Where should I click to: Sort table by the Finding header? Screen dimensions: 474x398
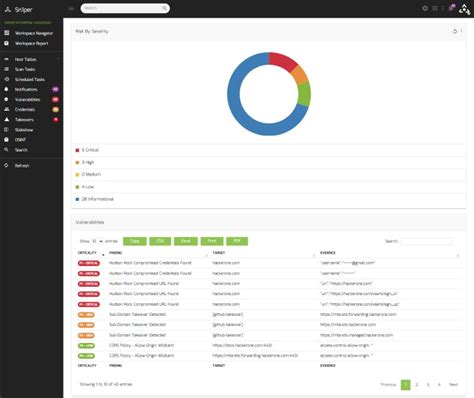(115, 253)
